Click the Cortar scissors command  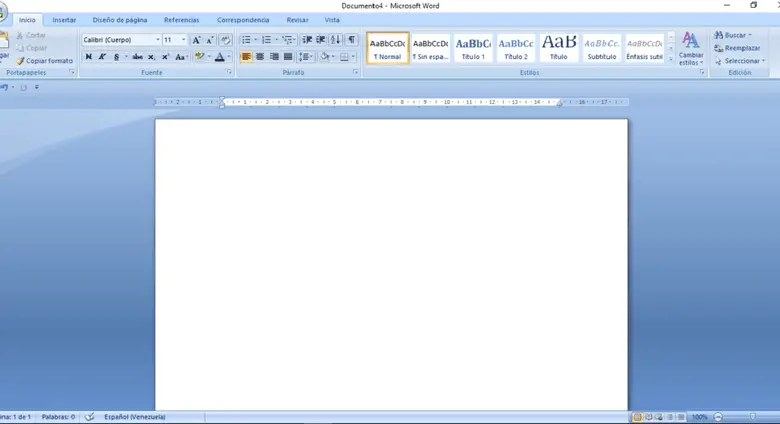[x=31, y=35]
